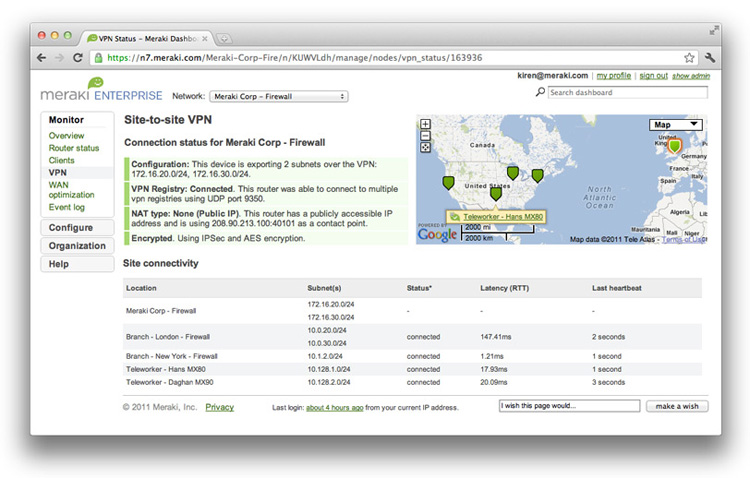Click the about 4 hours ago link
Screen dimensions: 750x478
coord(335,408)
